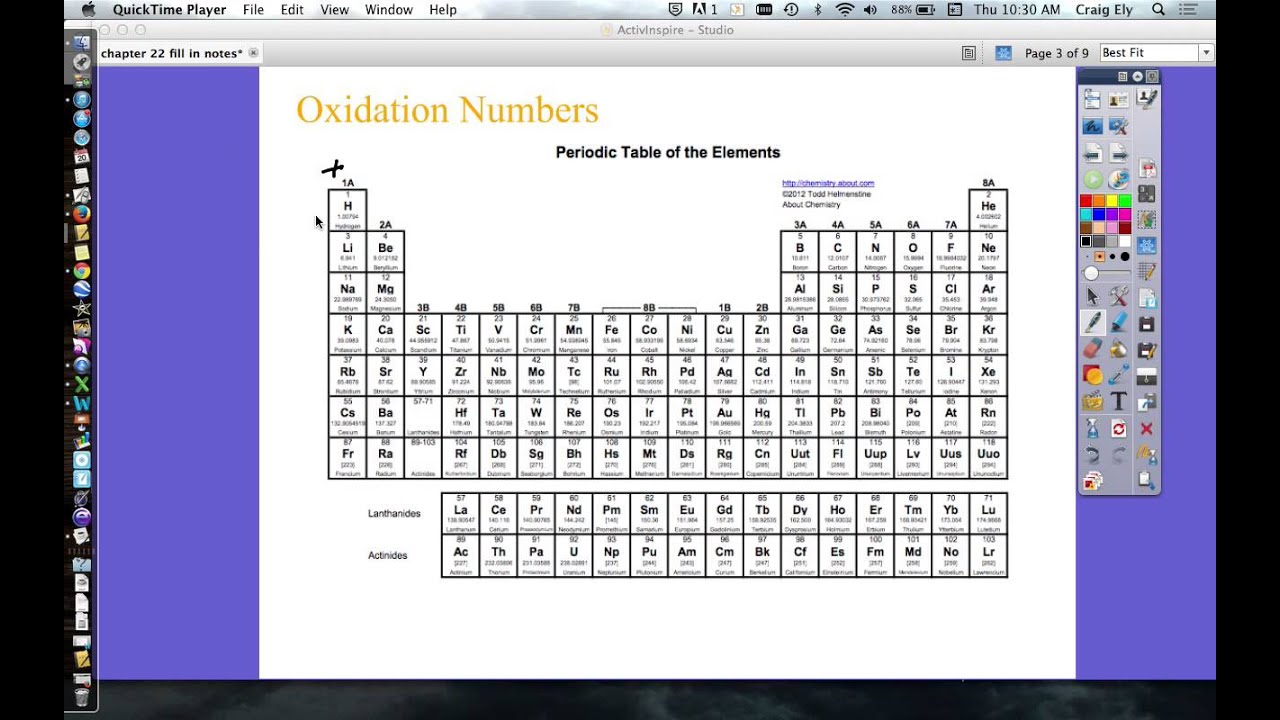Viewport: 1280px width, 720px height.
Task: Go to the previous flipchart page
Action: pyautogui.click(x=1092, y=153)
